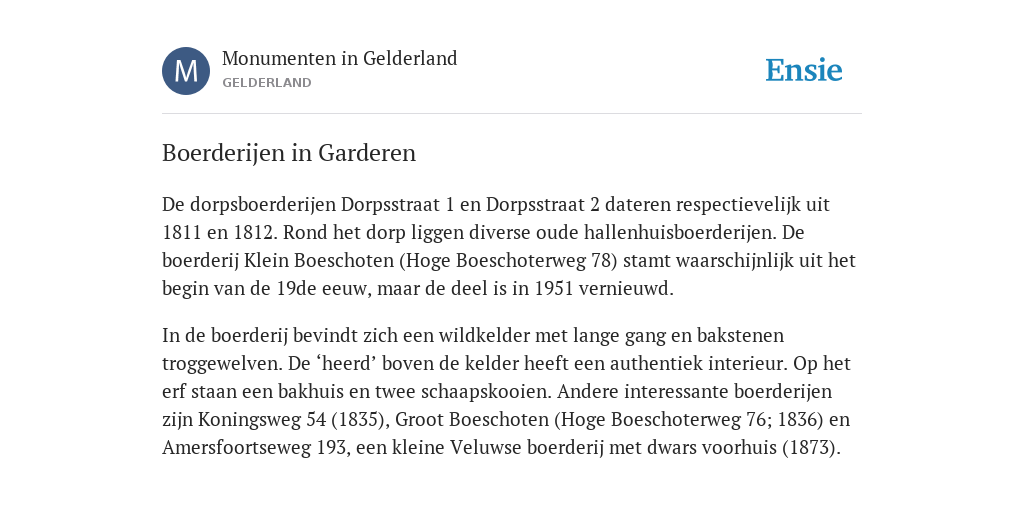Click the text Klein Boeschoten
The height and width of the screenshot is (512, 1024).
pyautogui.click(x=319, y=261)
